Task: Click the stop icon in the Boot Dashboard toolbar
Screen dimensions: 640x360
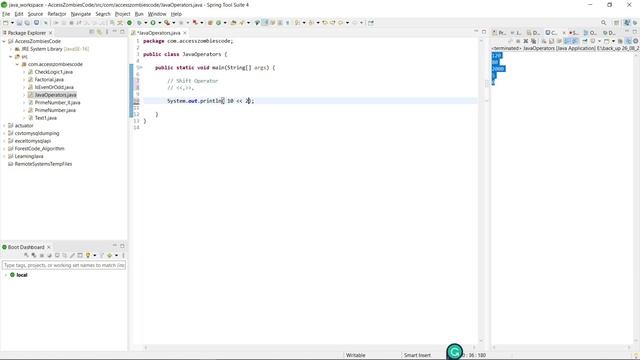Action: [x=41, y=256]
